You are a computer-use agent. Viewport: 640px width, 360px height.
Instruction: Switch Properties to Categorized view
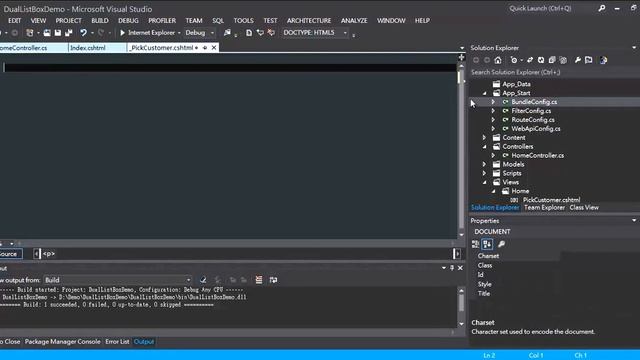tap(475, 244)
